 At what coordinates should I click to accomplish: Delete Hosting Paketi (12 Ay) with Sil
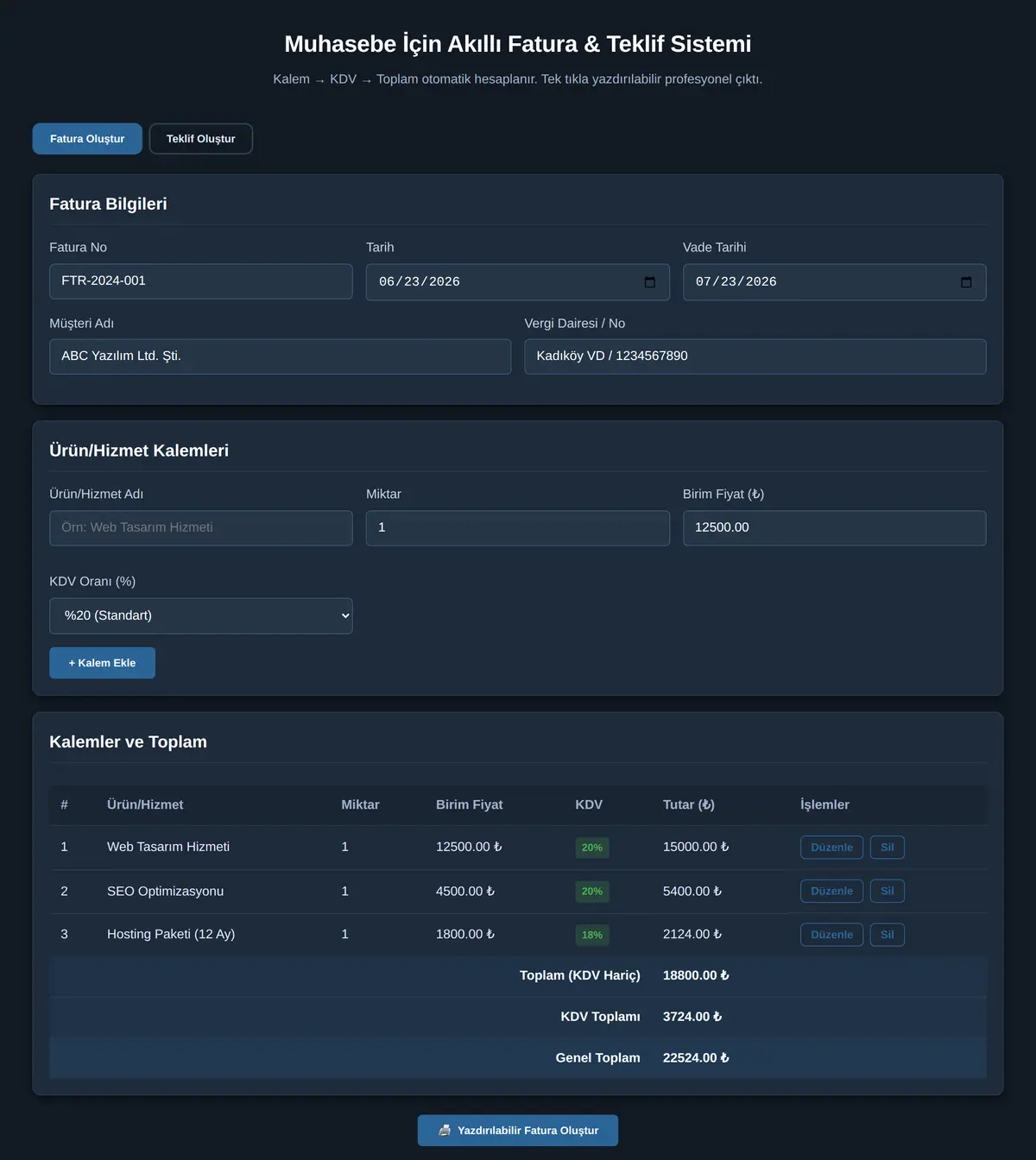point(887,935)
